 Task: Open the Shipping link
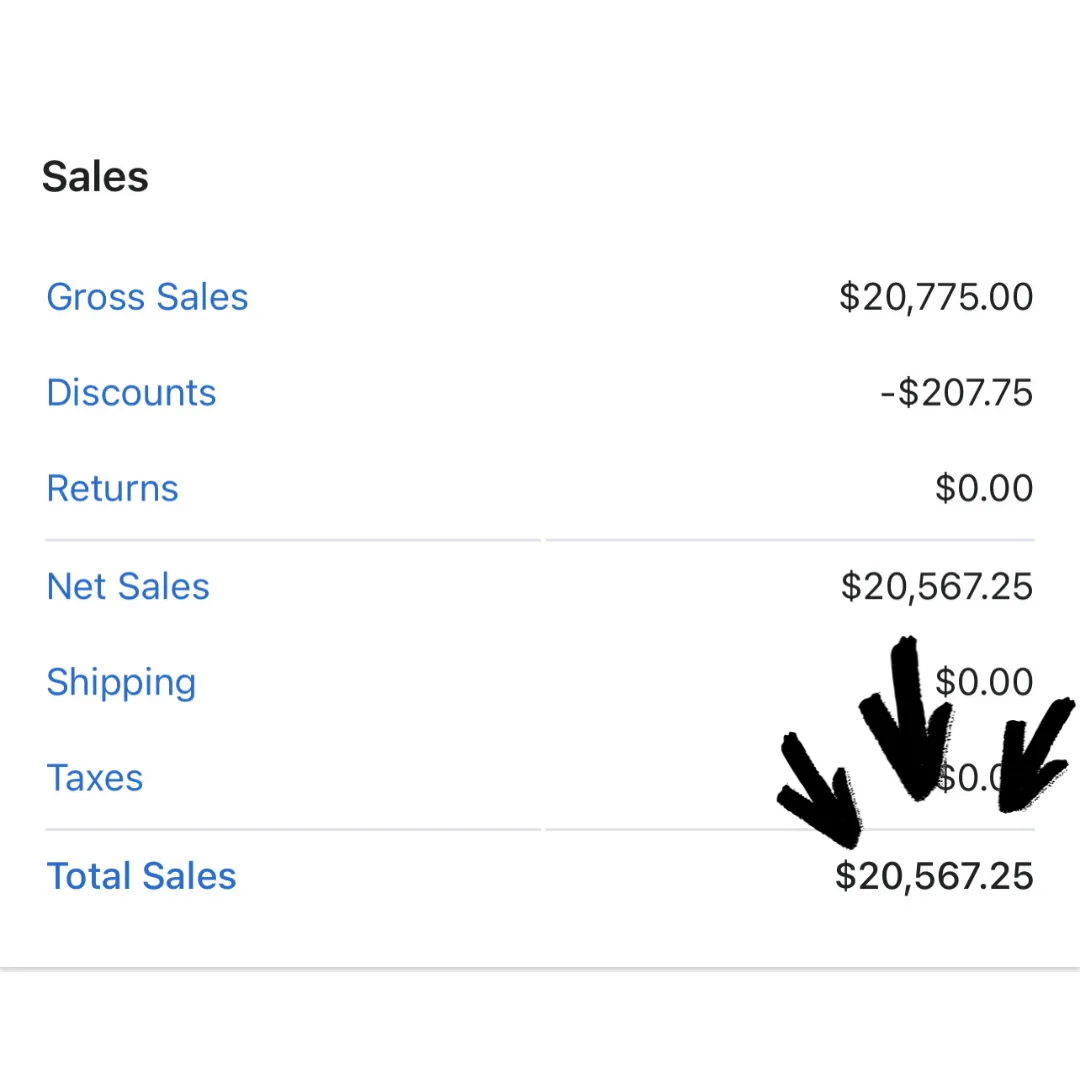coord(121,682)
